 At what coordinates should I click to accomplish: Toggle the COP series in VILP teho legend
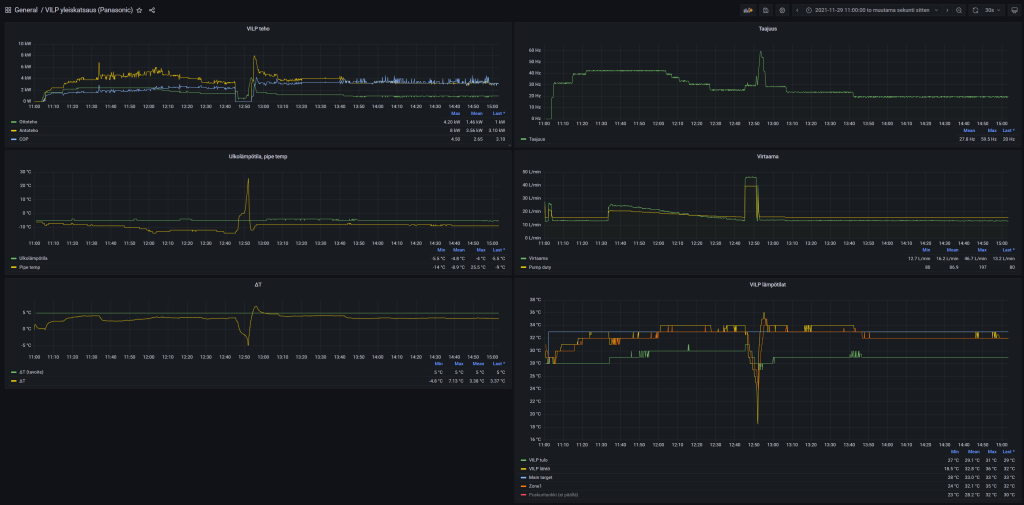pyautogui.click(x=23, y=139)
